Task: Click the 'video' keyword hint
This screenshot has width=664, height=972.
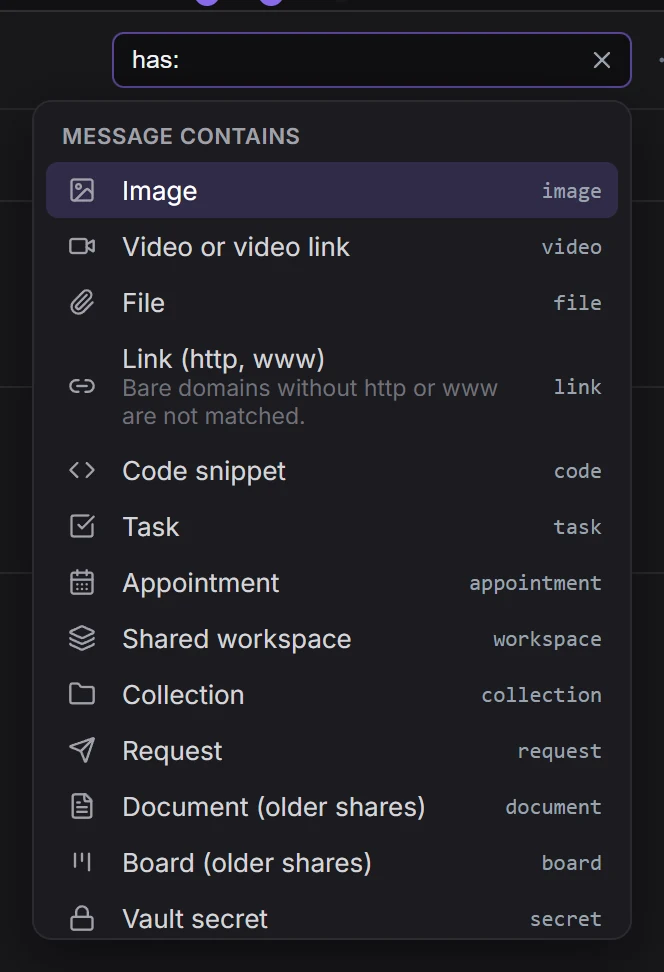Action: coord(572,247)
